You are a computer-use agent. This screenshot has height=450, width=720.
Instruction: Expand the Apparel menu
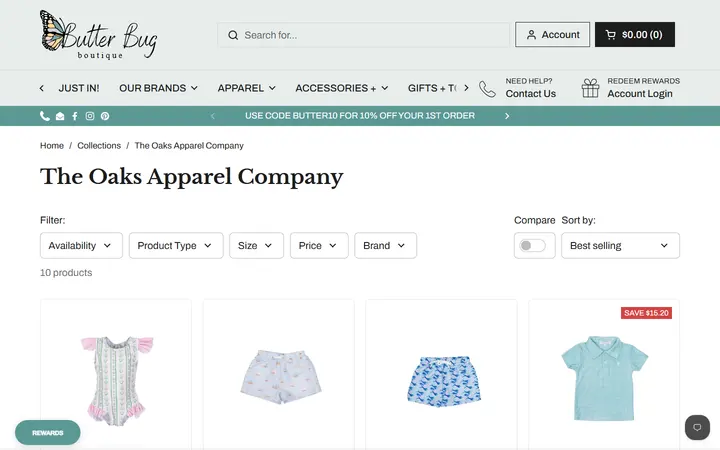pos(246,88)
